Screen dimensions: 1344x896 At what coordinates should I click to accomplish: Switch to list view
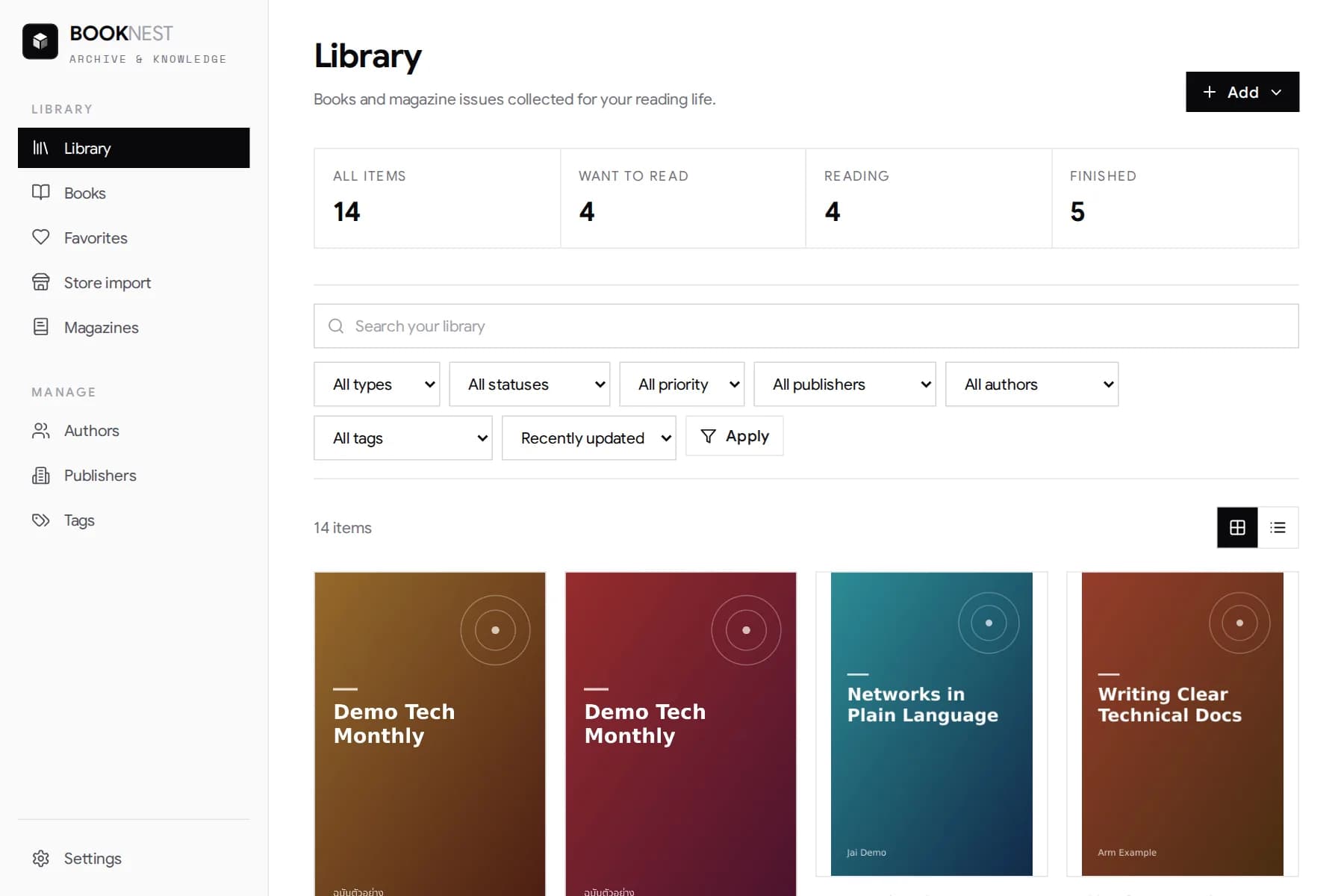(x=1278, y=528)
